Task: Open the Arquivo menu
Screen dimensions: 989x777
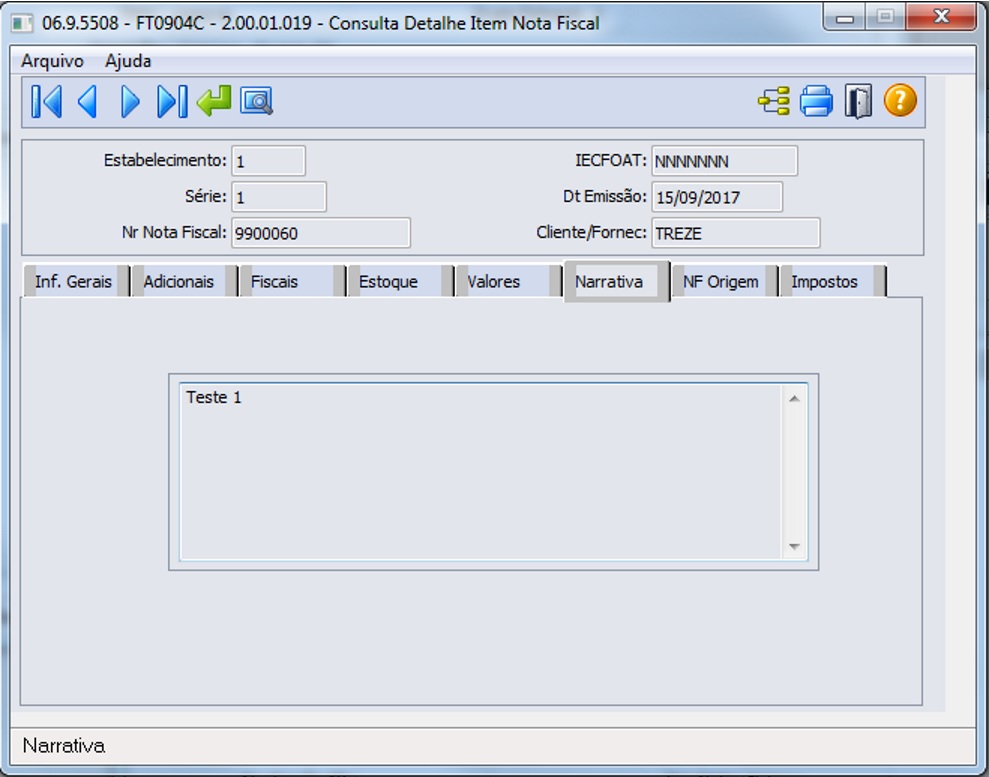Action: [52, 61]
